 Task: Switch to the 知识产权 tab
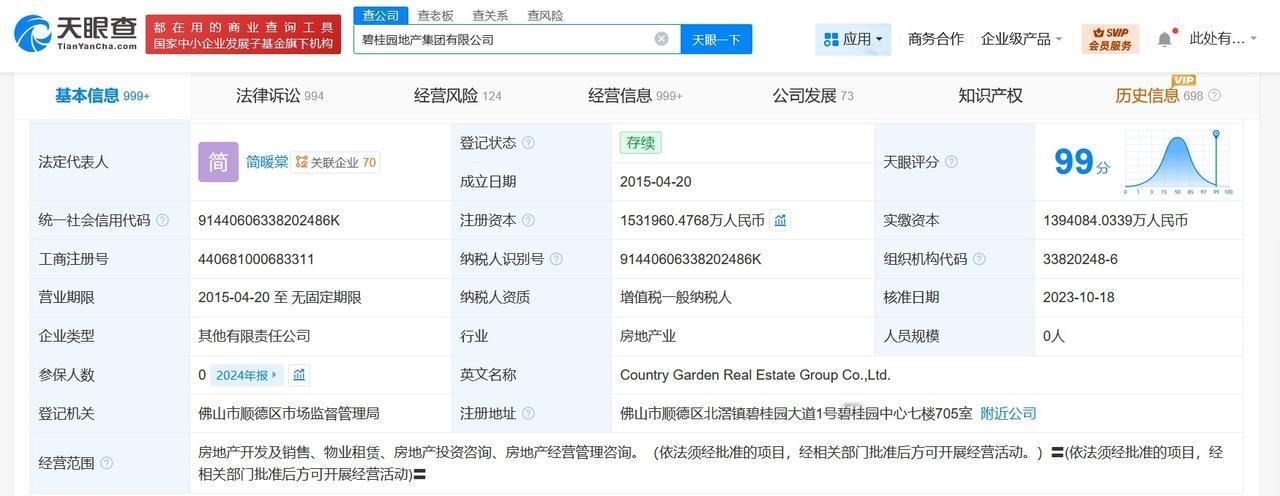pyautogui.click(x=990, y=96)
